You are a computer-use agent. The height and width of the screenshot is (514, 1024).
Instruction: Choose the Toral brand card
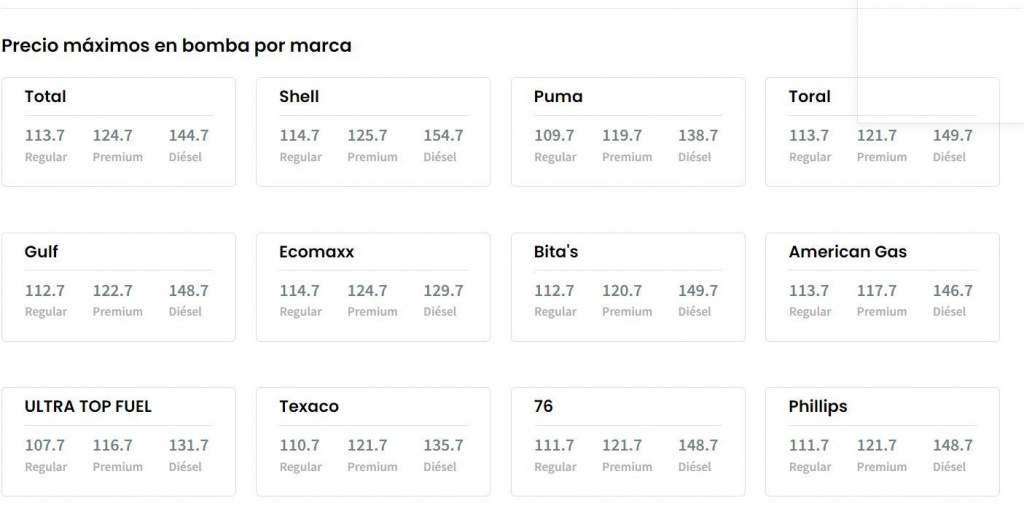click(x=882, y=132)
